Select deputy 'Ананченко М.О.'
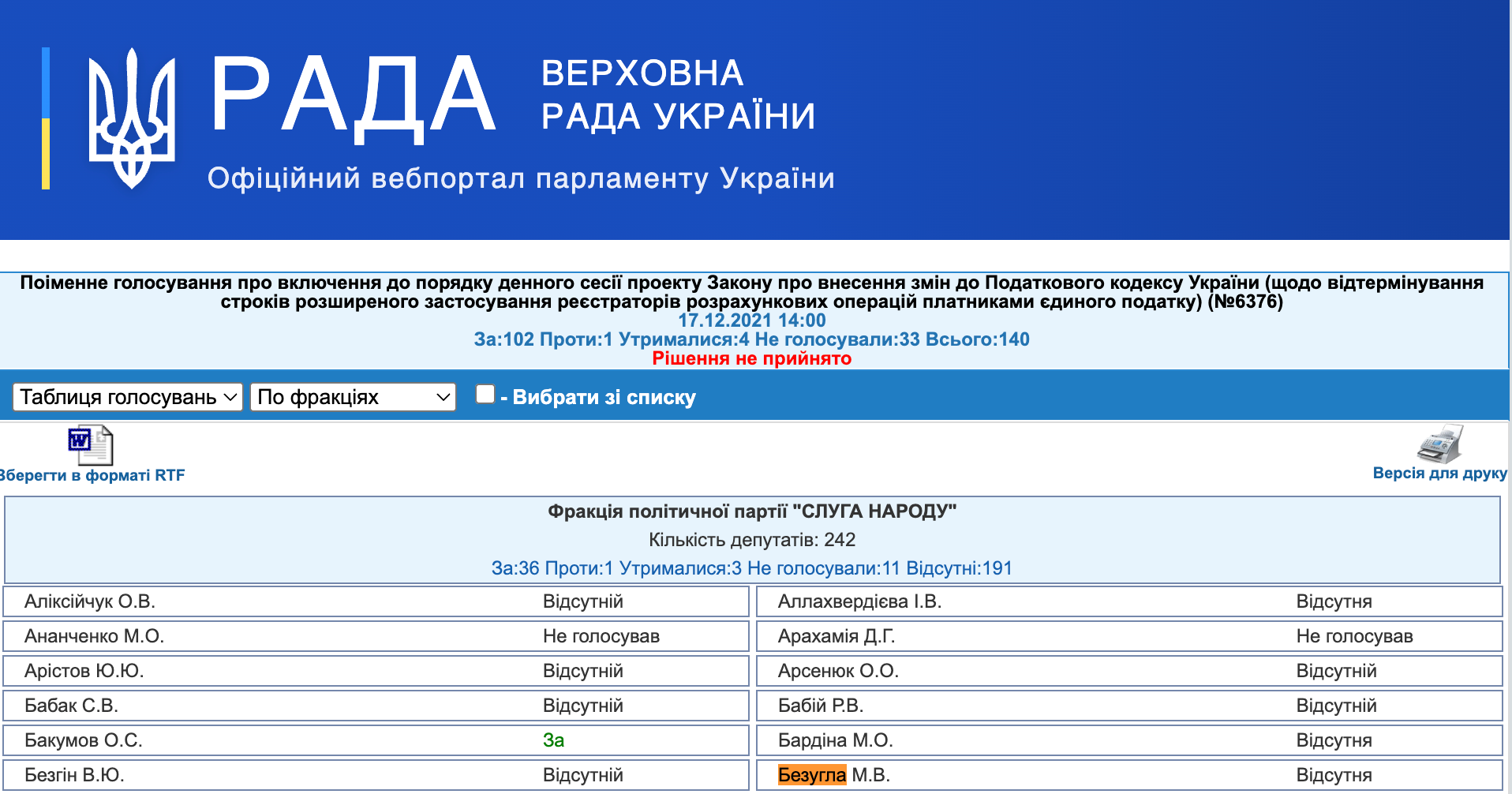This screenshot has width=1512, height=794. coord(95,636)
